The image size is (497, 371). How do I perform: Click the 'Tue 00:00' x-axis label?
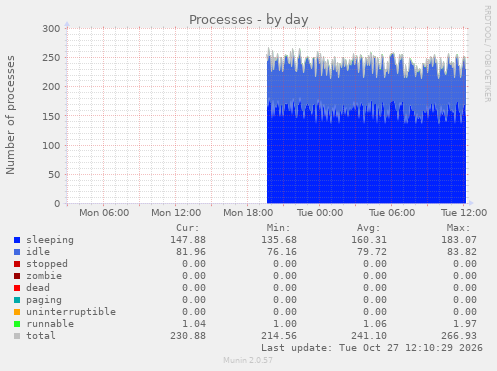(x=320, y=213)
